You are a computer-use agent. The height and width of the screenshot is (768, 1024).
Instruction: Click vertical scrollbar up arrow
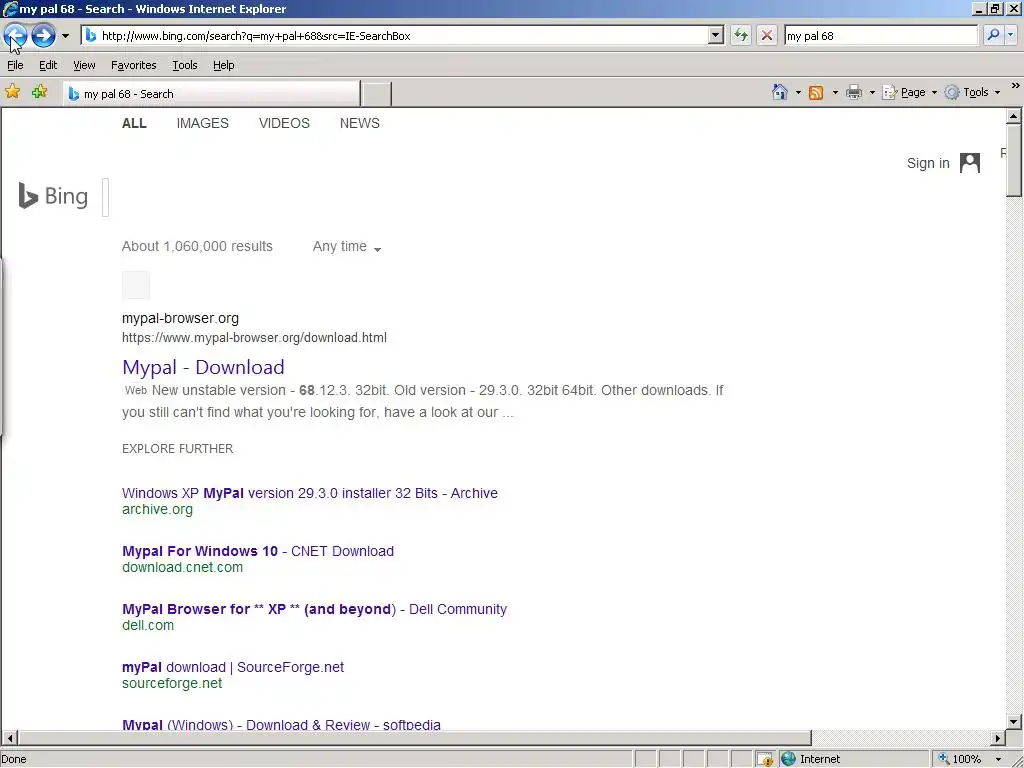point(1014,116)
